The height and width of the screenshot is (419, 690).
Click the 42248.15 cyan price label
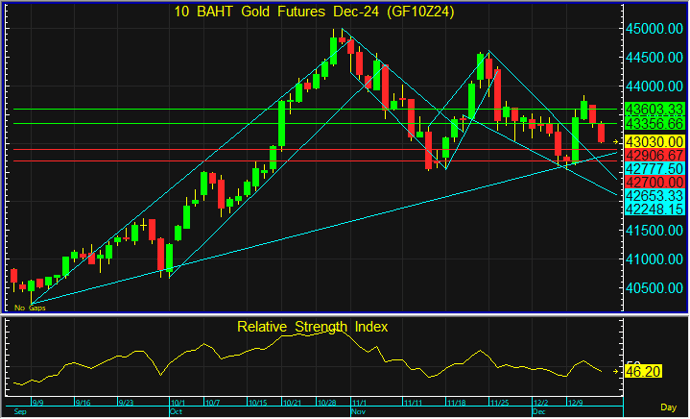(653, 210)
